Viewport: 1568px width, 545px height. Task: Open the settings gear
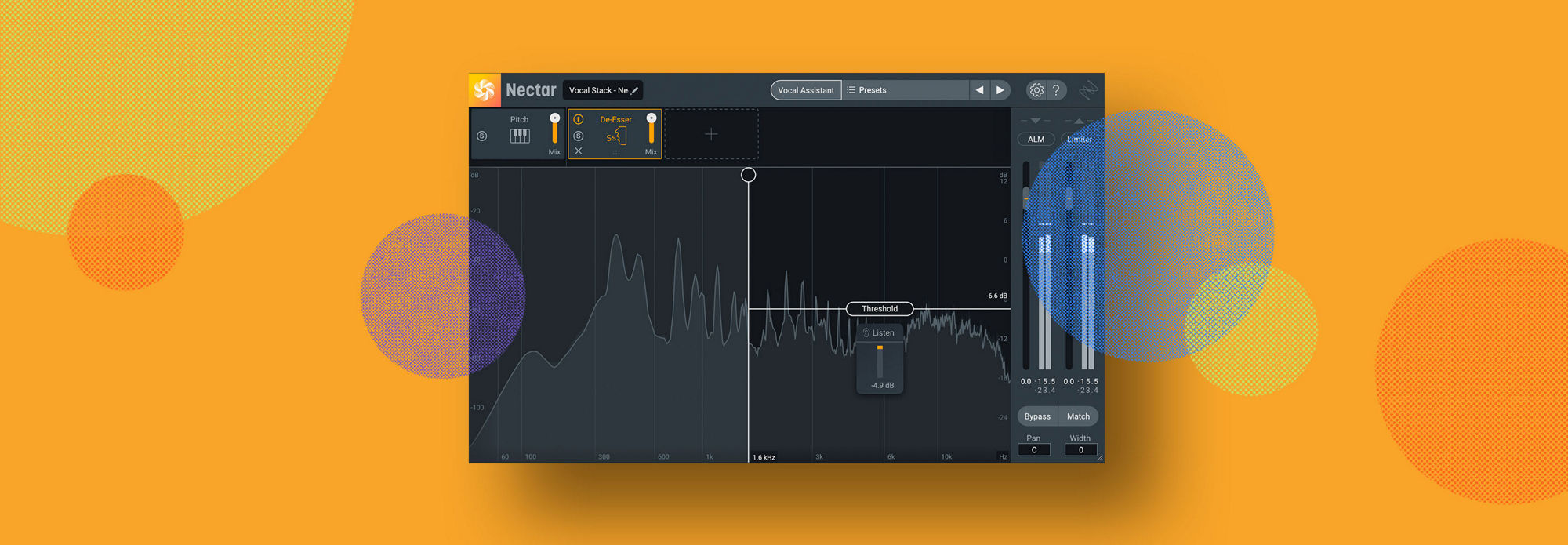(x=1036, y=90)
